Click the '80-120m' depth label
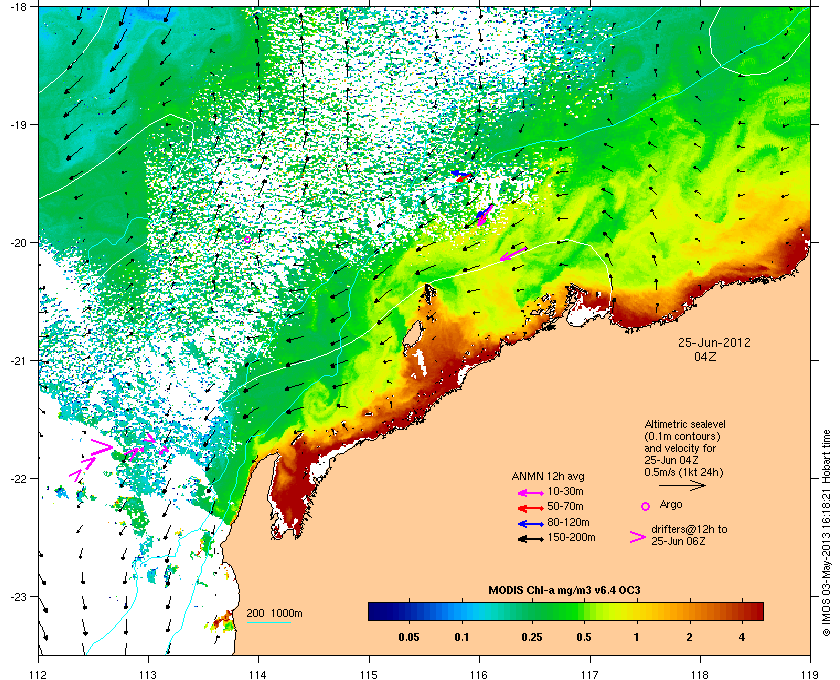 568,522
